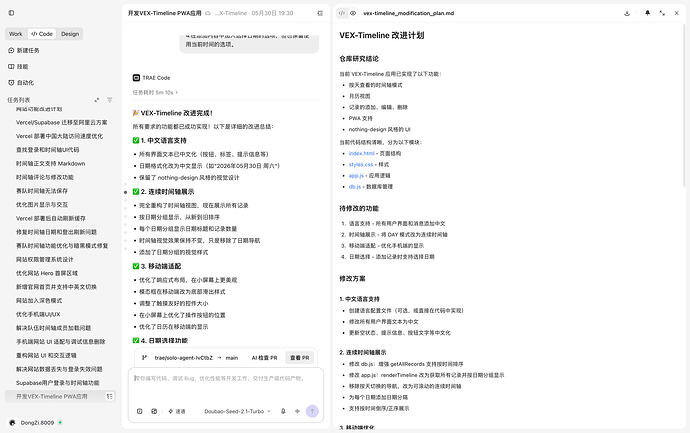Expand the document panel to fullscreen
690x433 pixels.
(x=662, y=13)
